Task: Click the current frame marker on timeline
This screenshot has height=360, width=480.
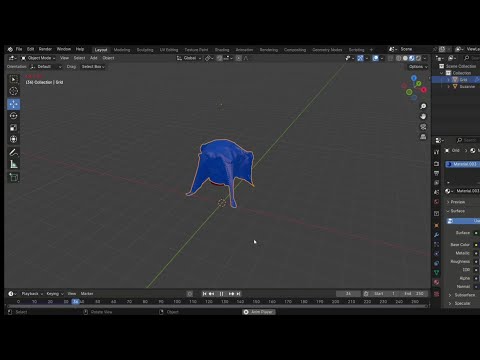Action: [x=76, y=302]
